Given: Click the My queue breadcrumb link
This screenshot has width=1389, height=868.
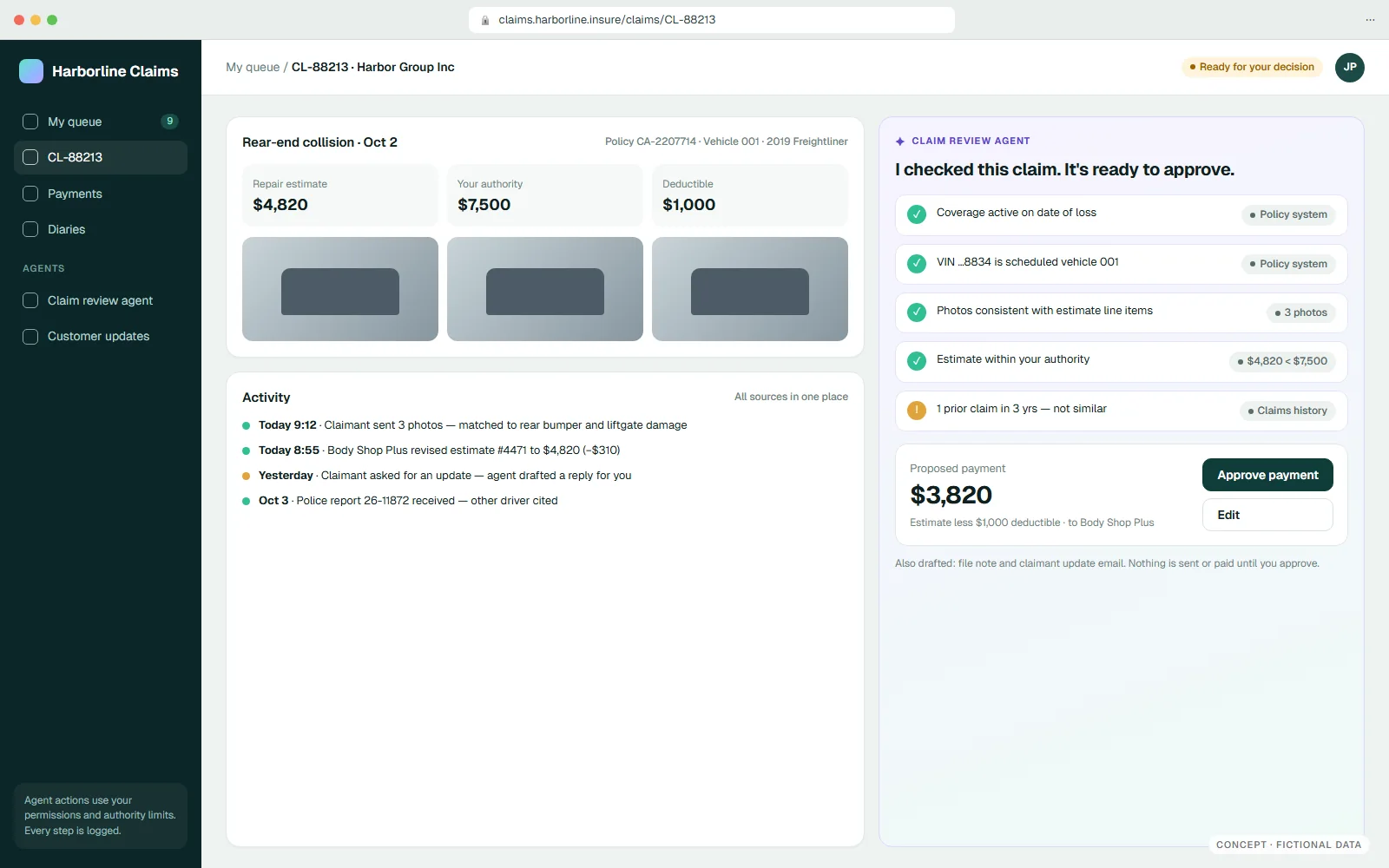Looking at the screenshot, I should (253, 67).
